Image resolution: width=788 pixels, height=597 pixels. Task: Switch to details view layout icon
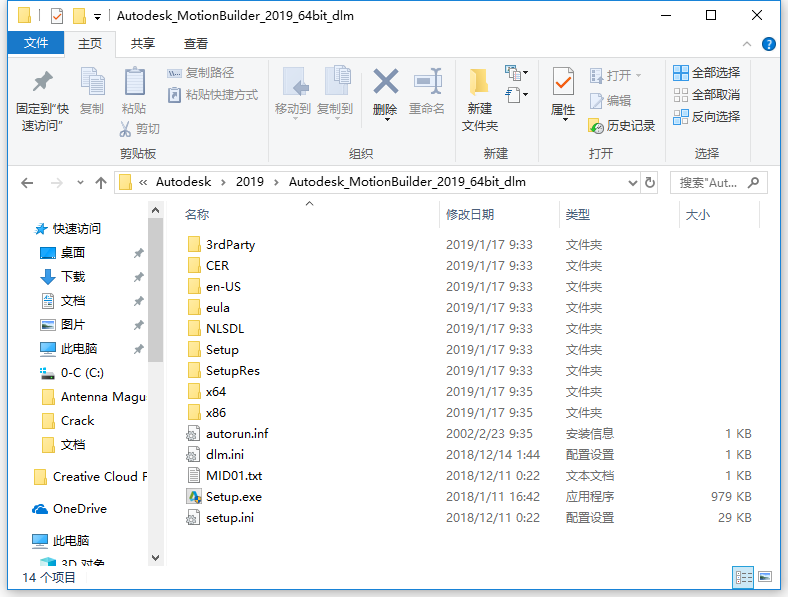tap(743, 577)
